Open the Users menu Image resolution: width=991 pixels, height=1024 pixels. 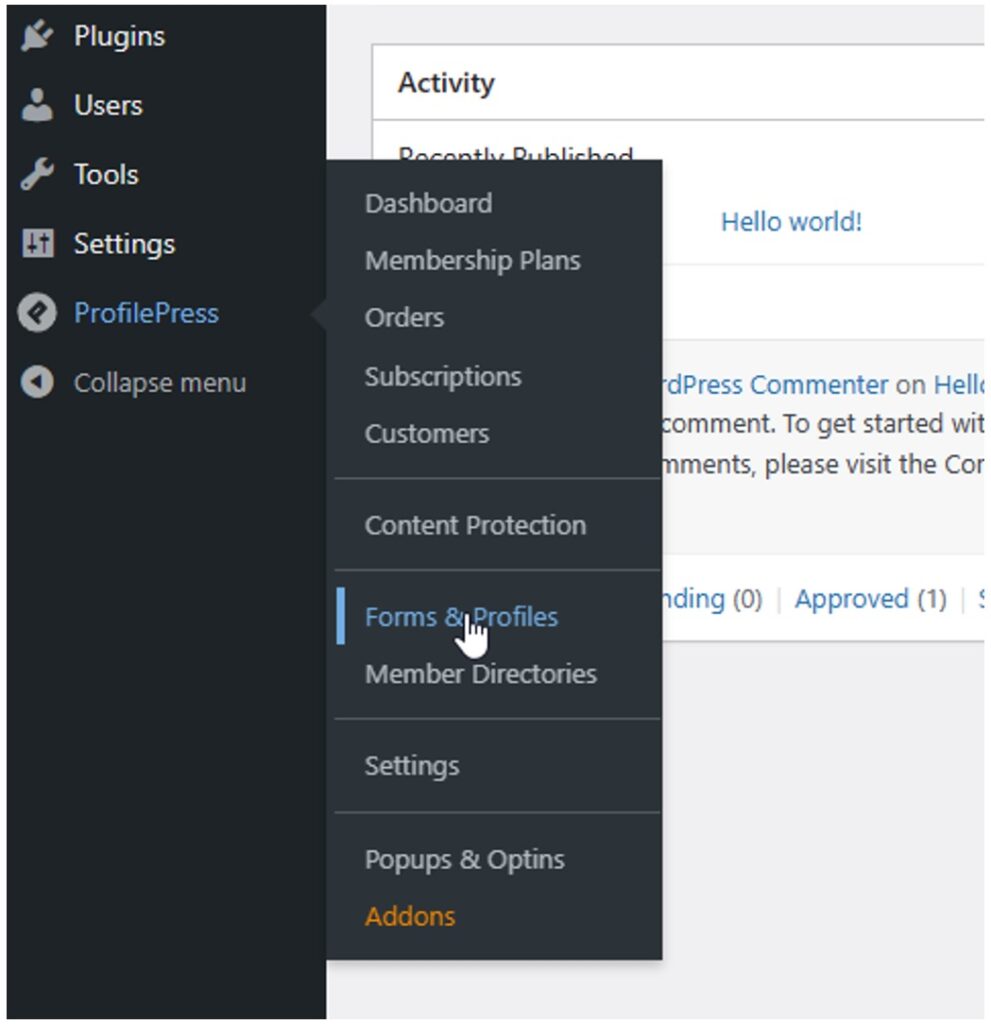[x=108, y=105]
